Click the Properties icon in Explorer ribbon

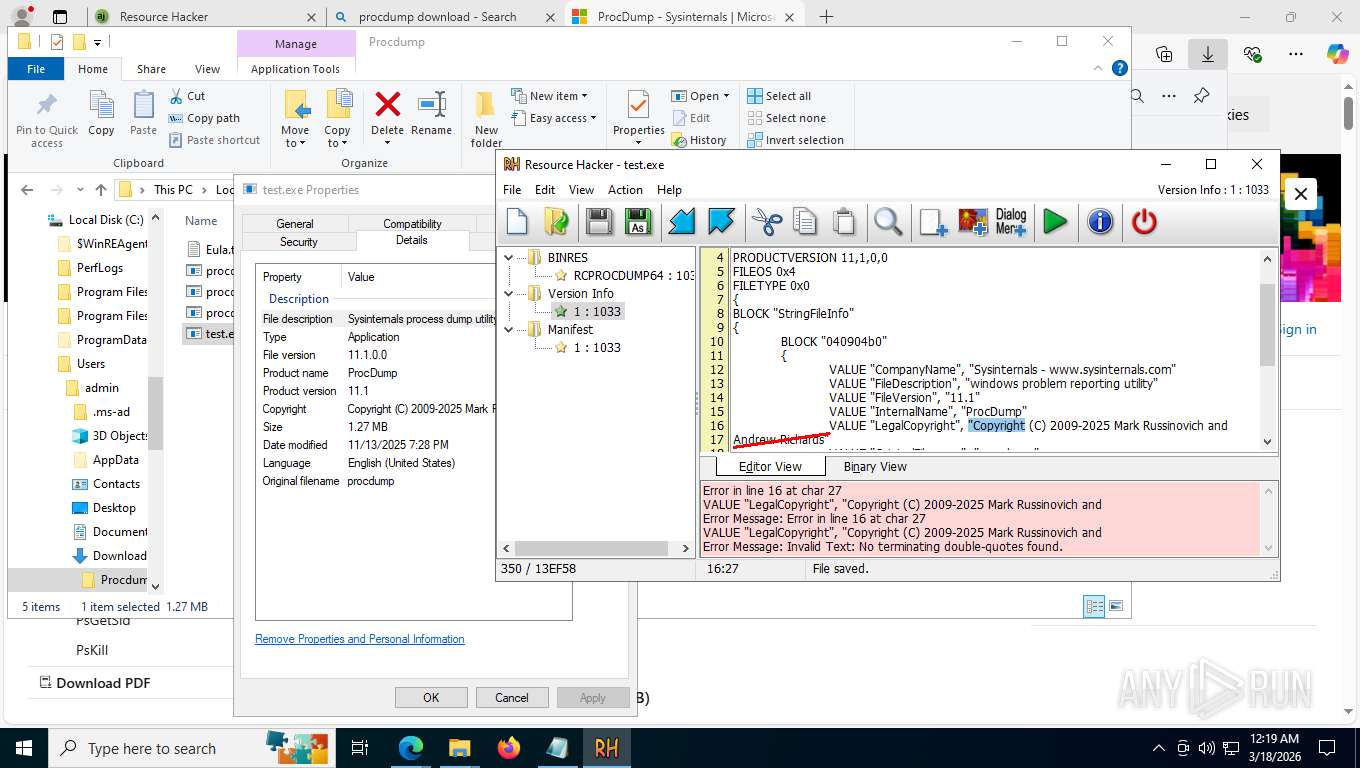(638, 104)
